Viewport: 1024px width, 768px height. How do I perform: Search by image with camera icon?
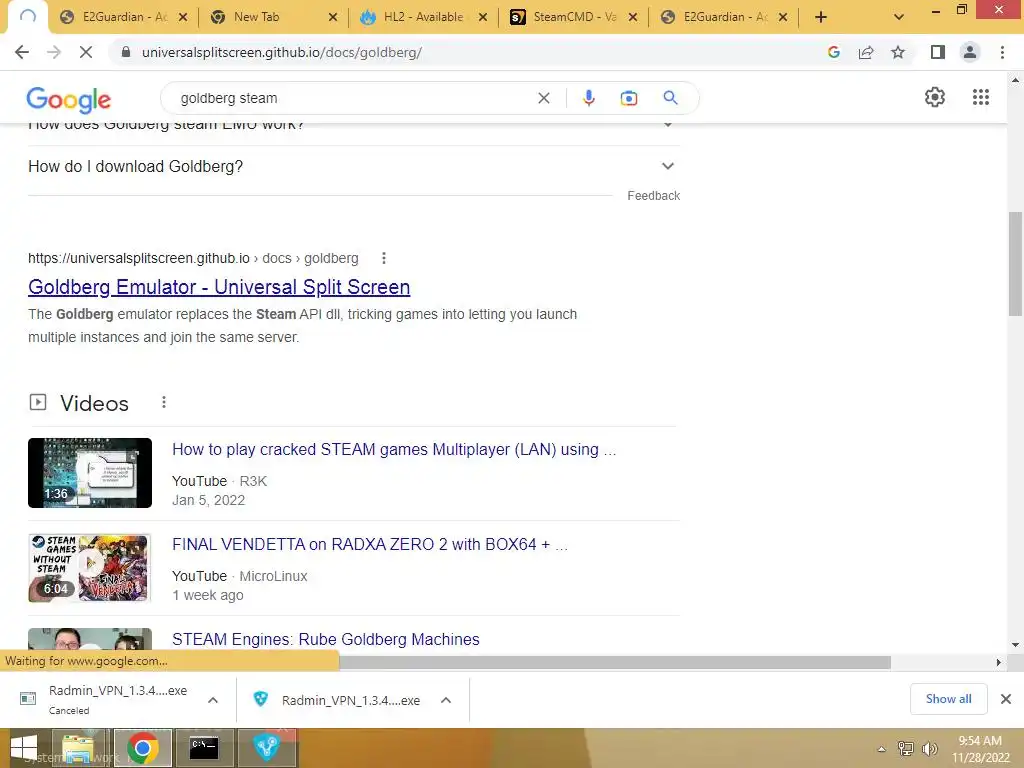tap(628, 98)
